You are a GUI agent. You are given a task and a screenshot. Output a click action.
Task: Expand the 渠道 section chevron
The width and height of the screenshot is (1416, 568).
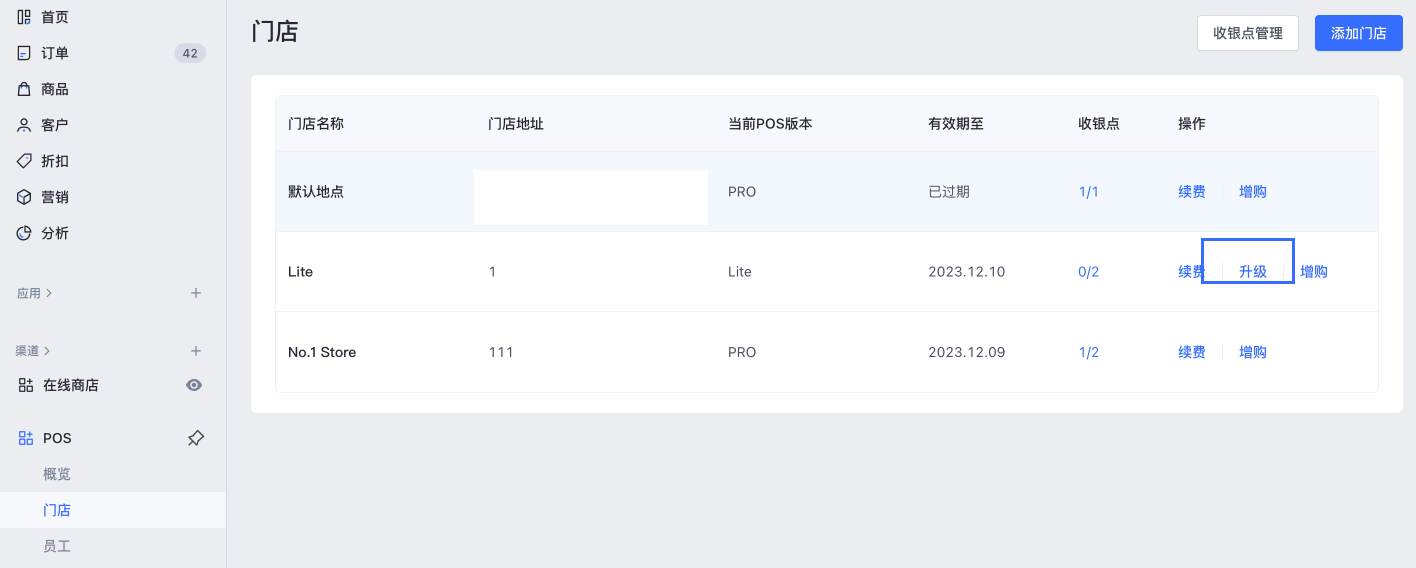click(x=49, y=351)
